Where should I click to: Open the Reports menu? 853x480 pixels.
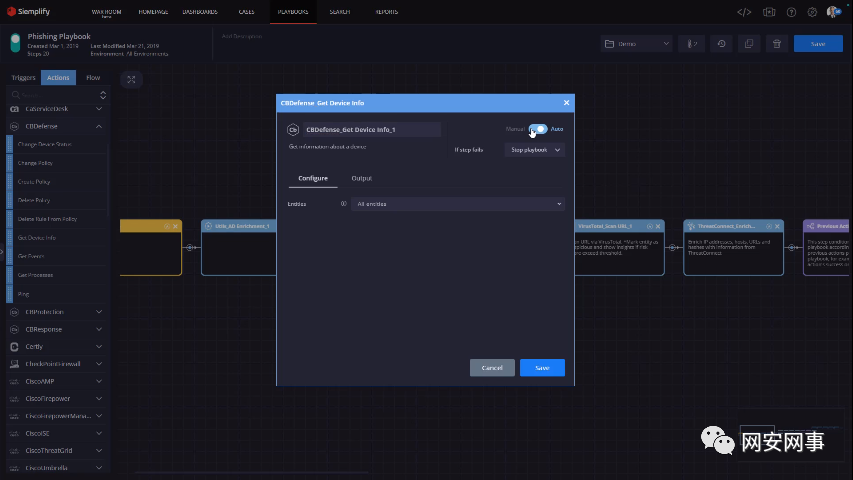click(387, 12)
